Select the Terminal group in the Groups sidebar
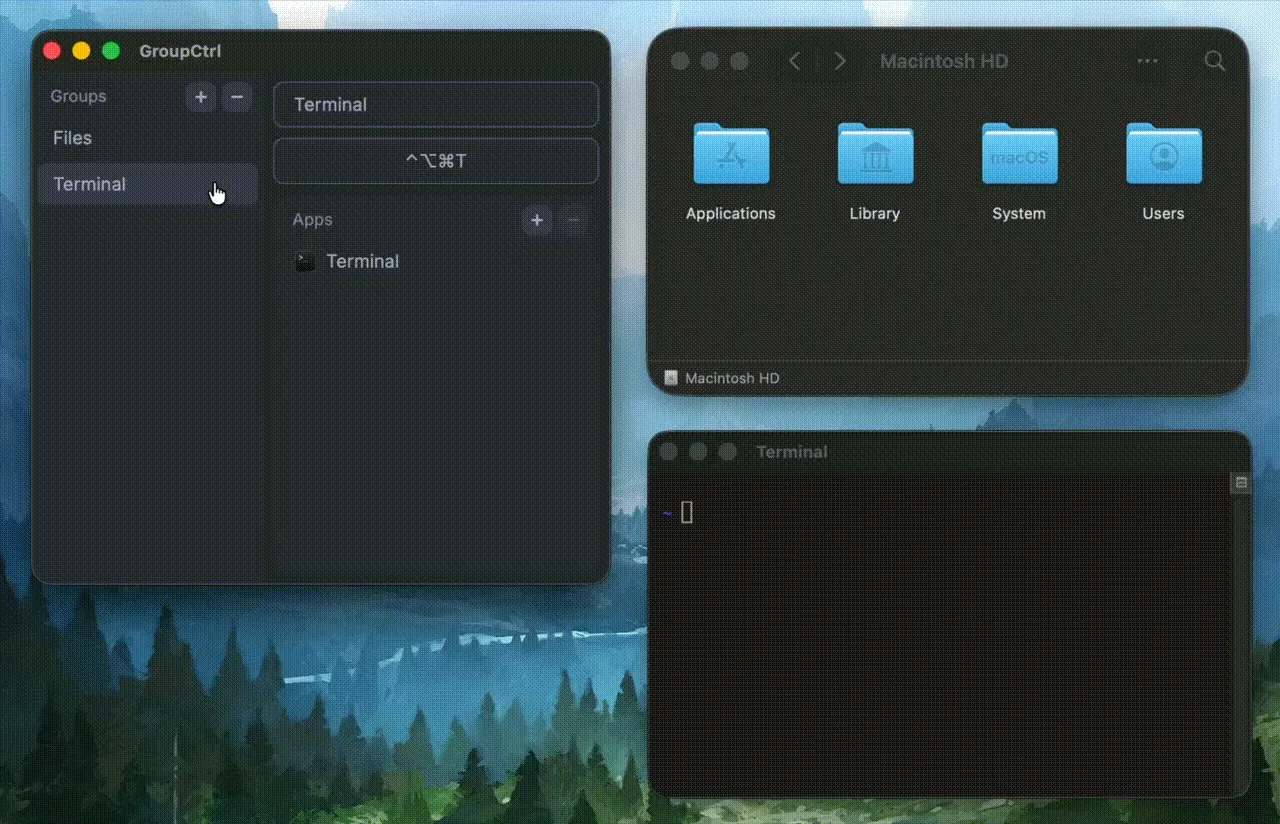Image resolution: width=1280 pixels, height=824 pixels. pos(147,184)
